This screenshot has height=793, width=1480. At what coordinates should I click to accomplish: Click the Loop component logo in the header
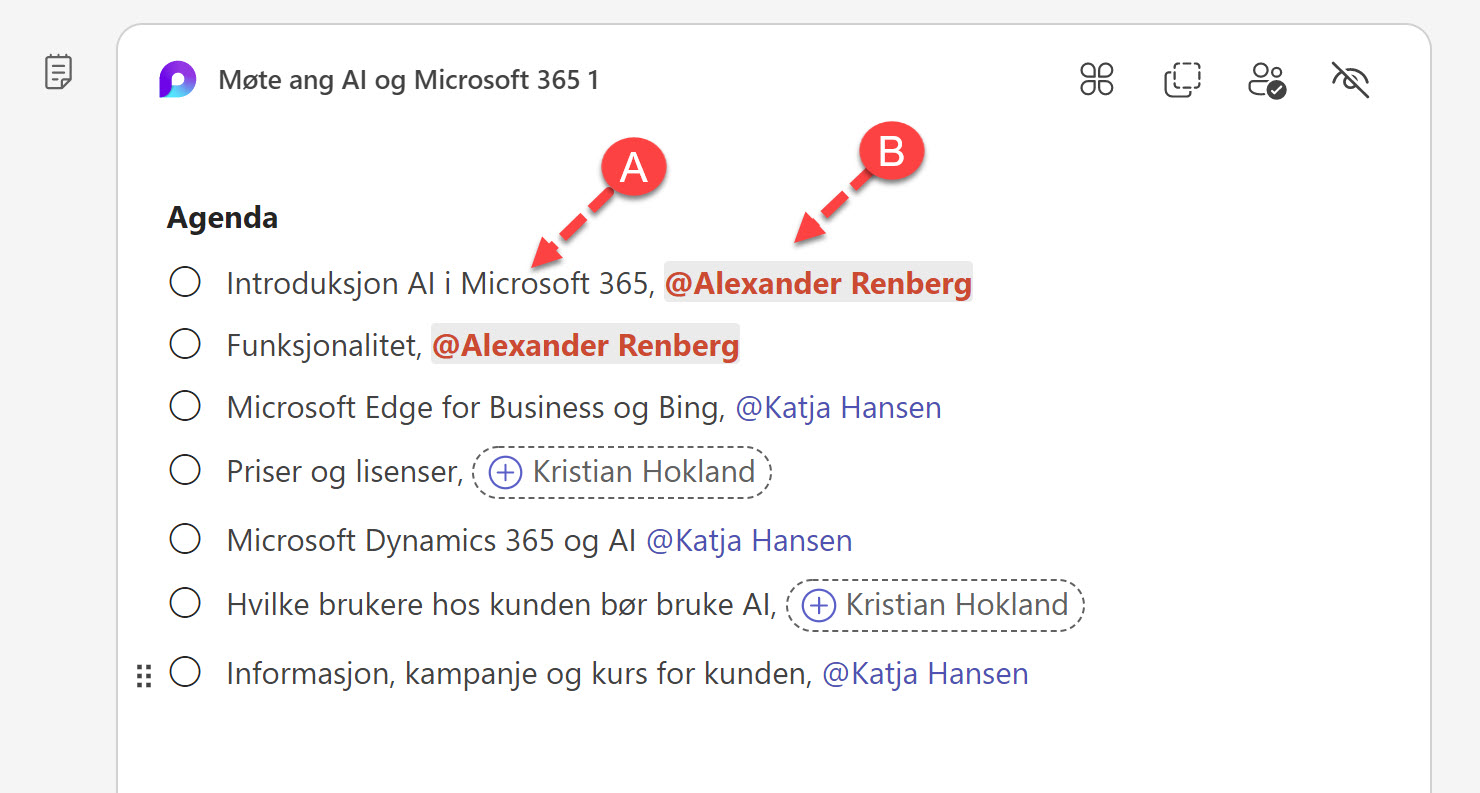tap(177, 79)
